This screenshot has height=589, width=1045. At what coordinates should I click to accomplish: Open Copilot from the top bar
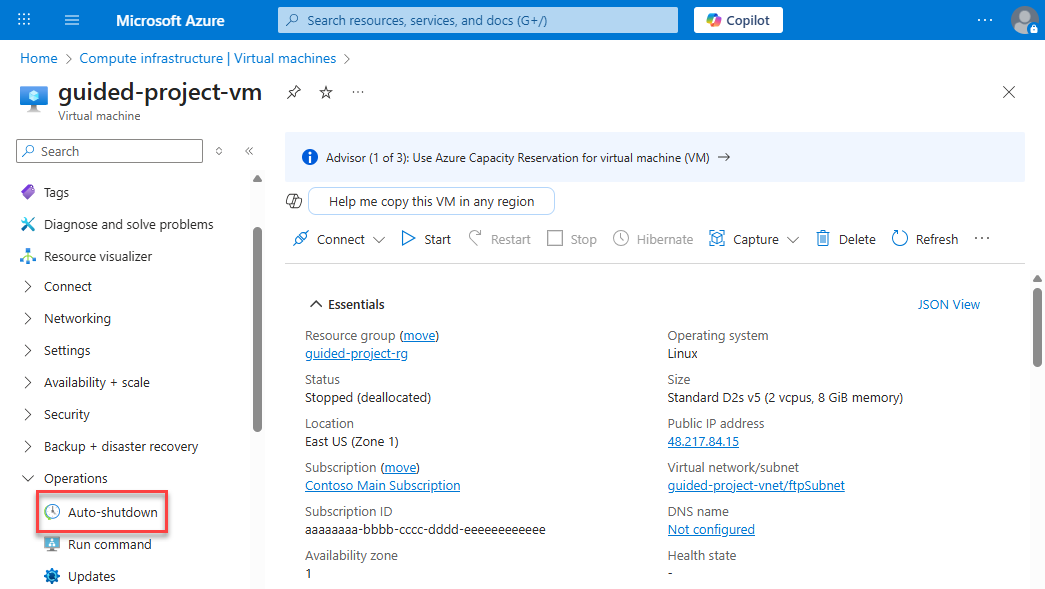click(738, 20)
